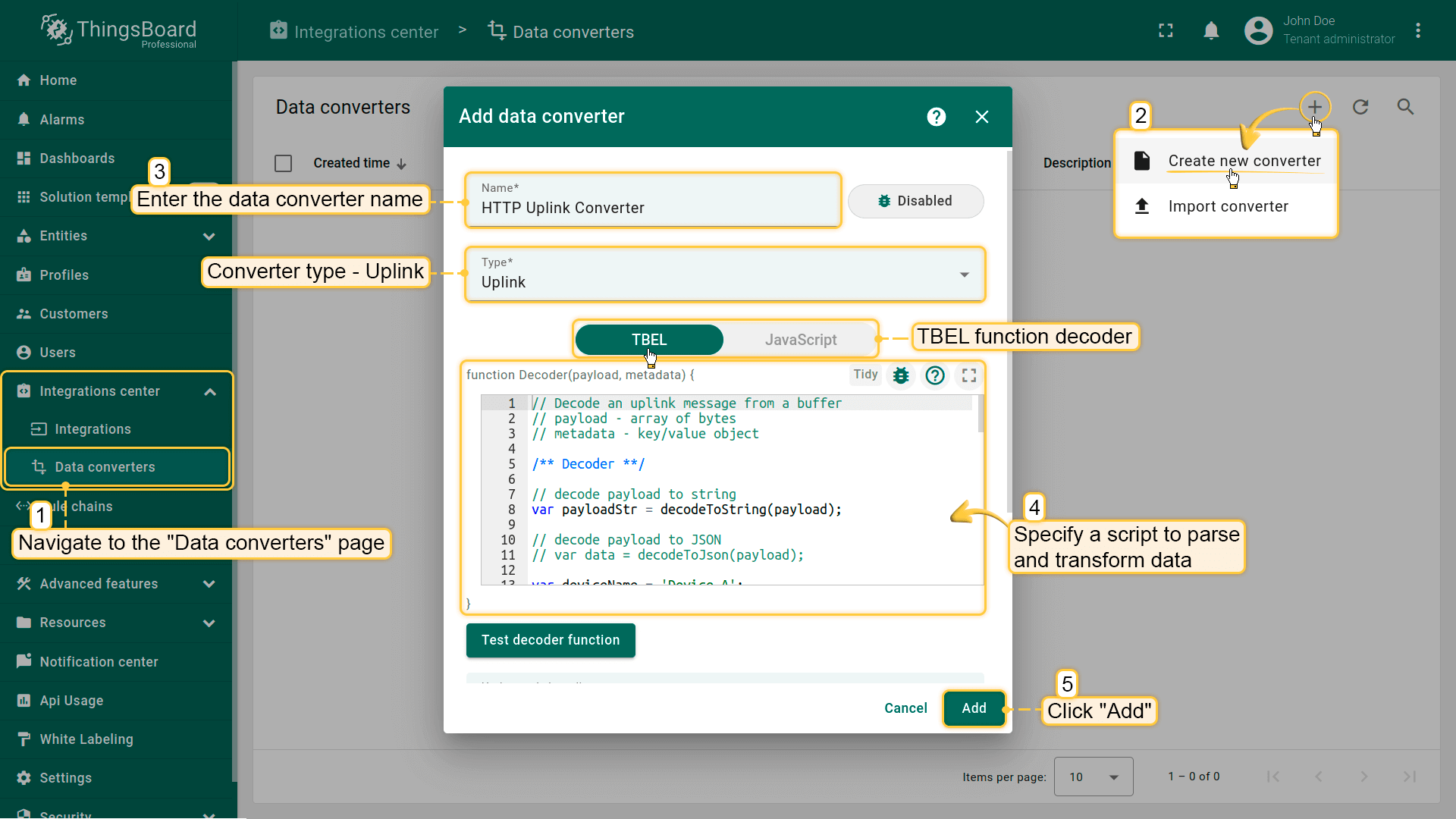Switch decoder language to JavaScript
The image size is (1456, 819).
coord(800,340)
